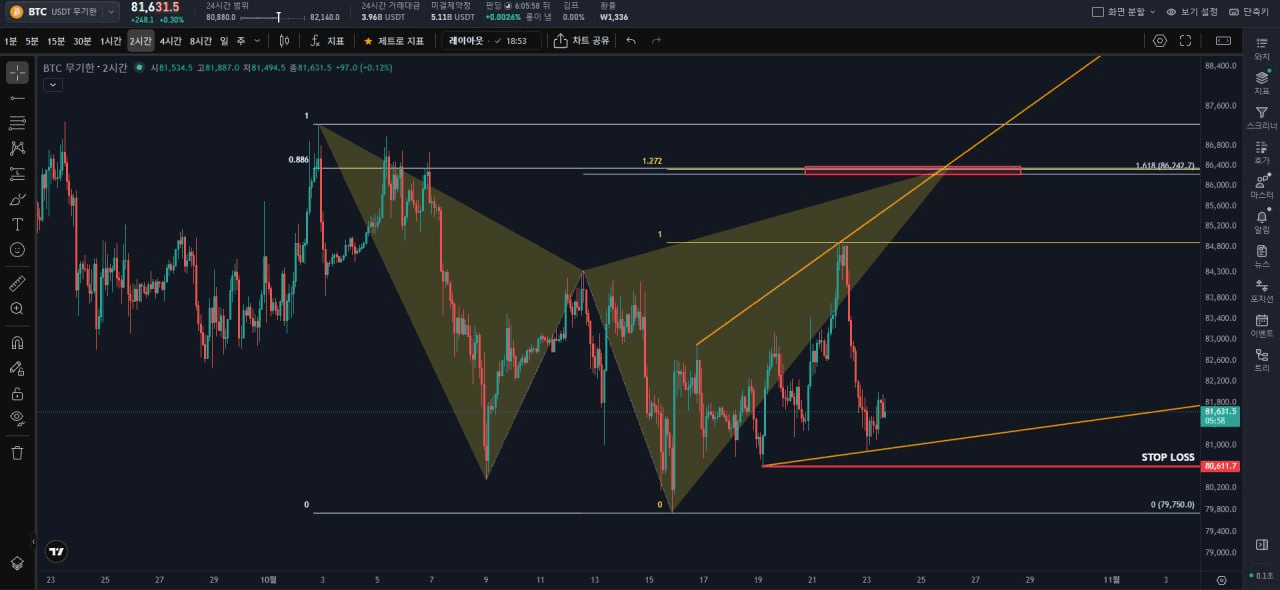Image resolution: width=1280 pixels, height=590 pixels.
Task: Toggle magnet snap mode
Action: coord(17,343)
